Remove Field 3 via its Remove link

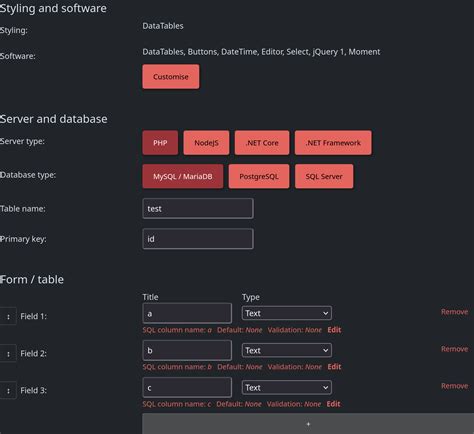click(454, 386)
